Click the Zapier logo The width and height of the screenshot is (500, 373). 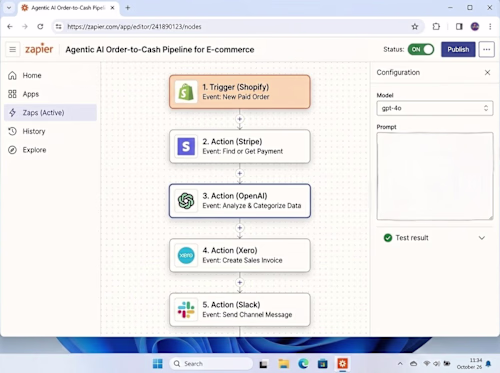(x=39, y=49)
